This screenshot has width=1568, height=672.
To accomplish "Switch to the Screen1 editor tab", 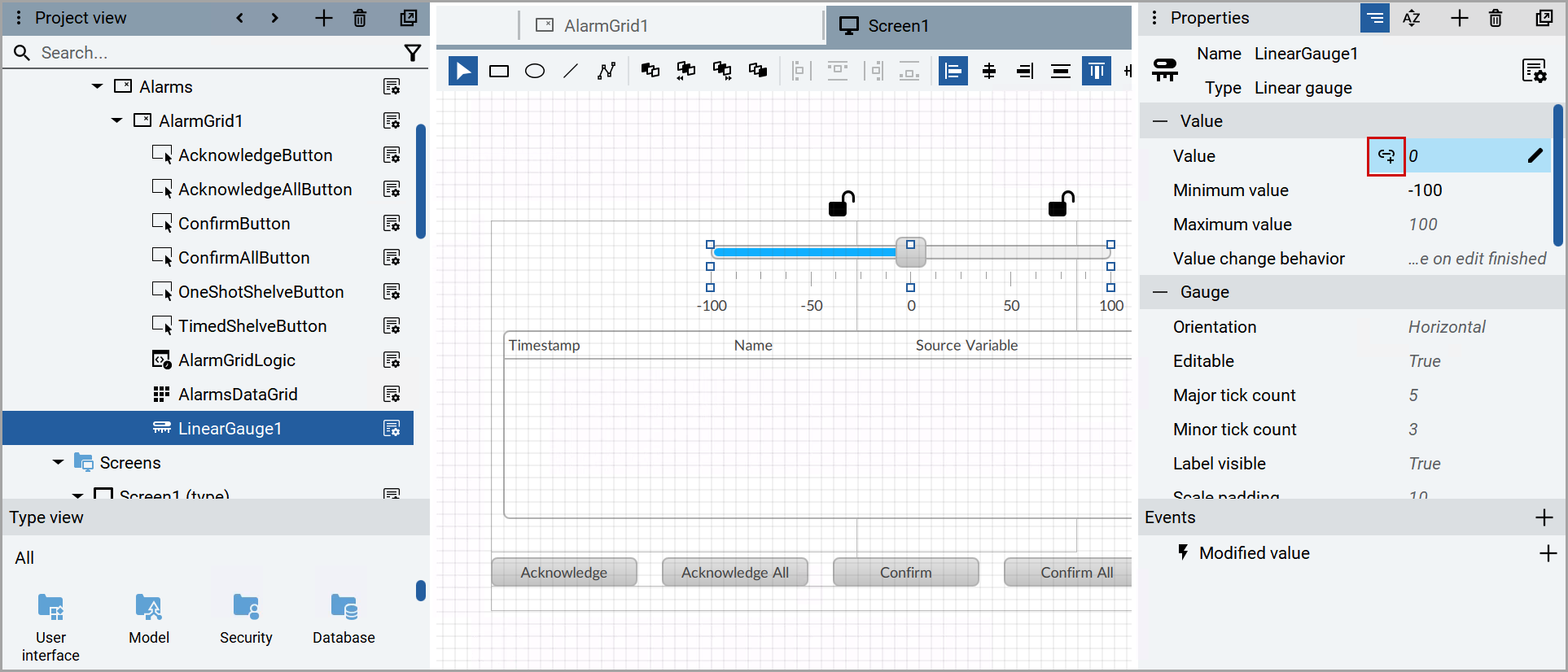I will coord(979,26).
